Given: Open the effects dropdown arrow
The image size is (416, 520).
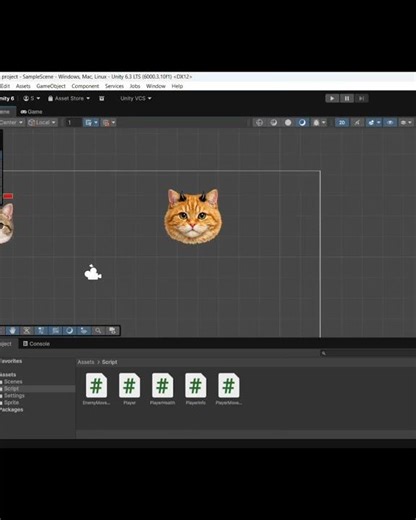Looking at the screenshot, I should coord(379,123).
